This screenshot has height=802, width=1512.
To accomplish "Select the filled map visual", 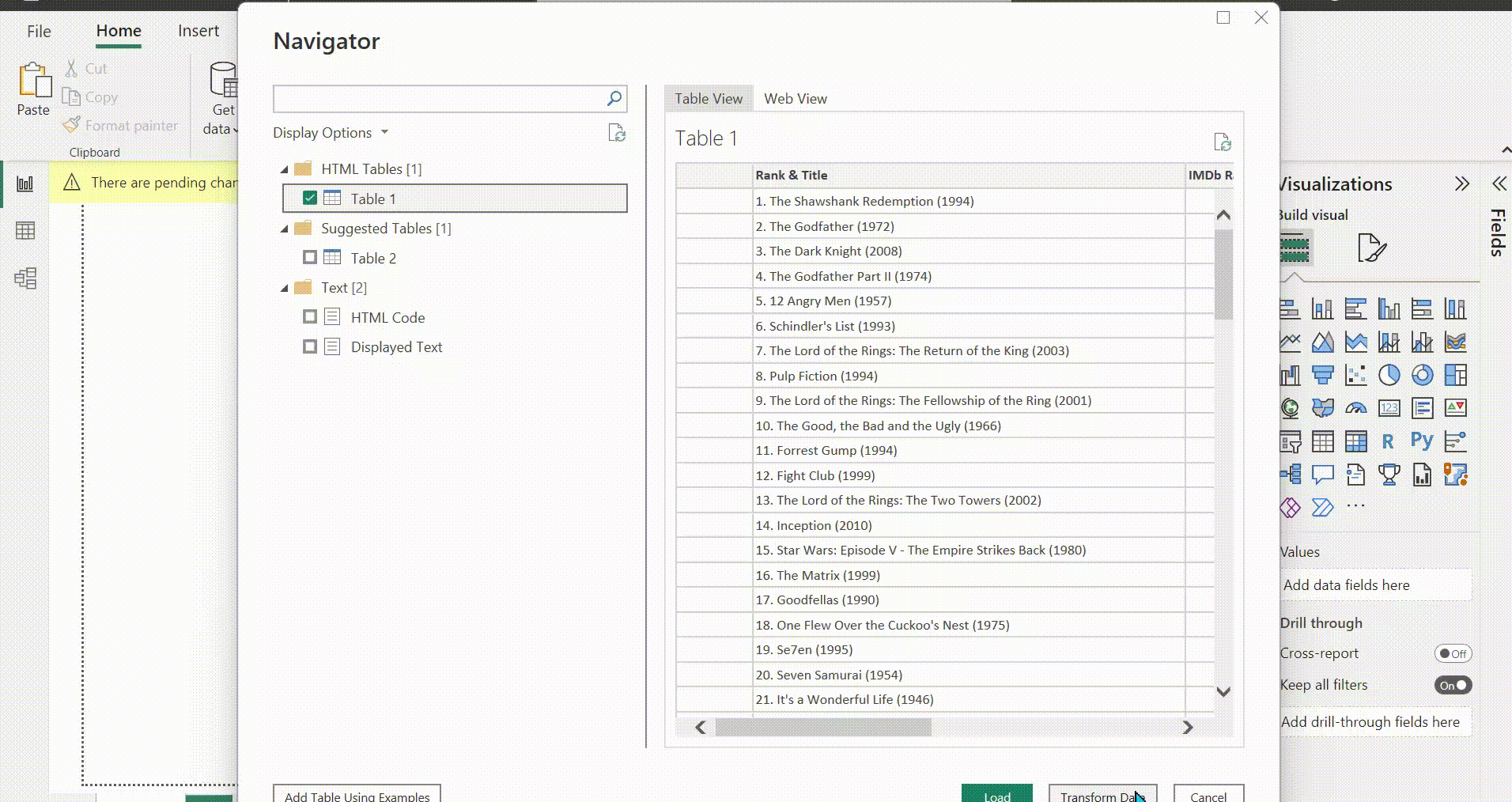I will 1322,408.
